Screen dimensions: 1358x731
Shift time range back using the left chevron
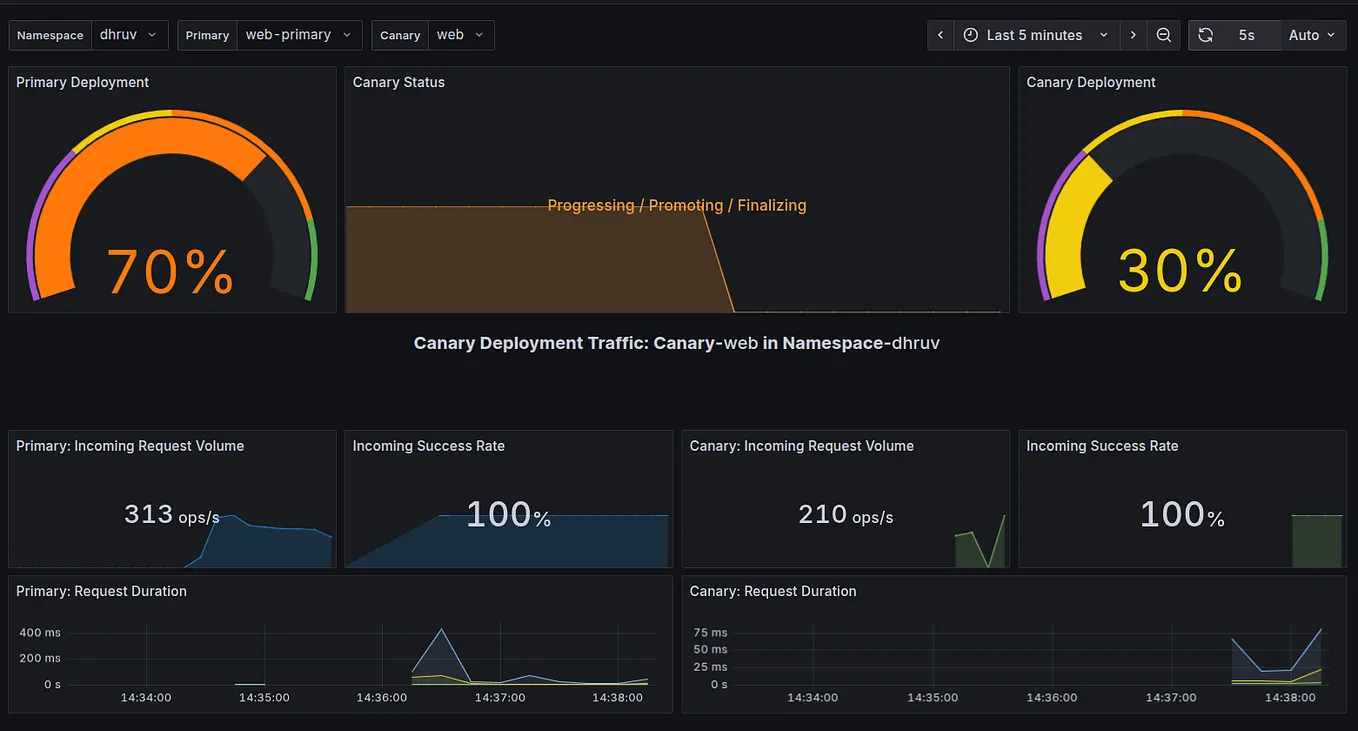939,34
